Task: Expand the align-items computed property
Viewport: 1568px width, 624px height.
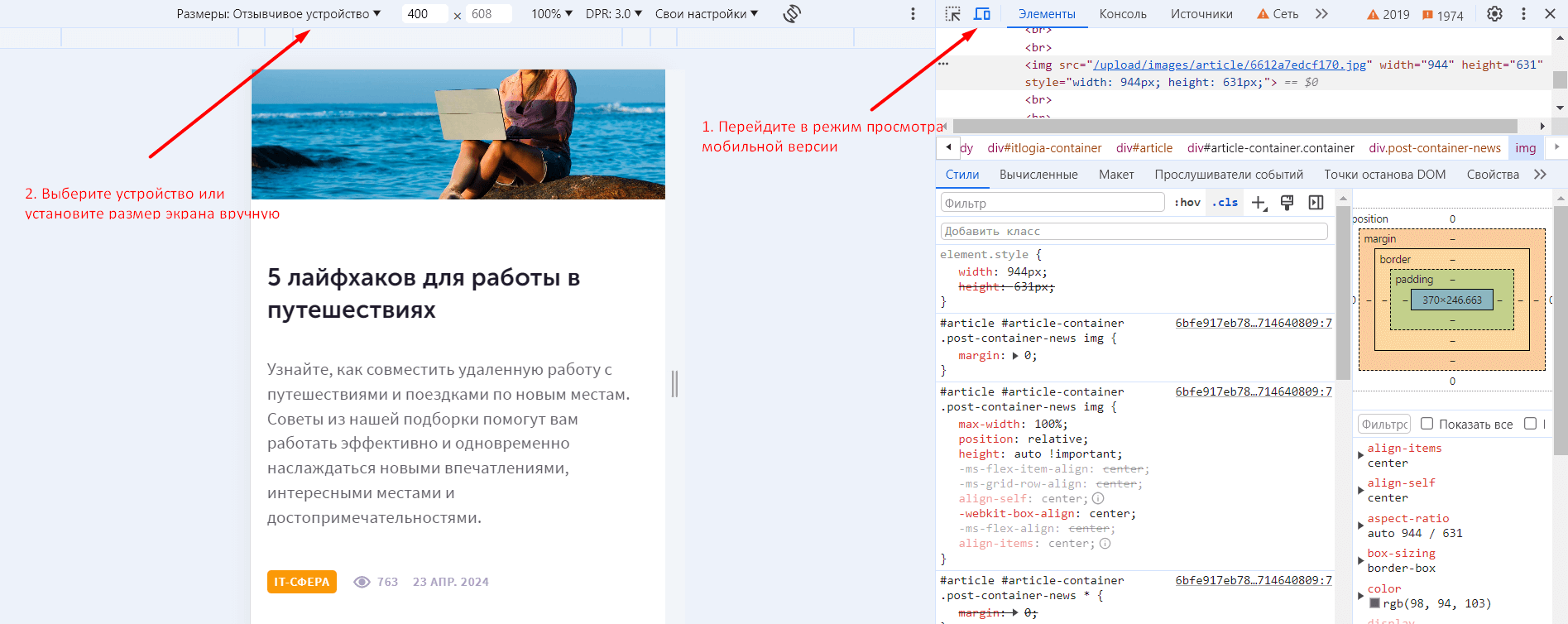Action: (x=1360, y=455)
